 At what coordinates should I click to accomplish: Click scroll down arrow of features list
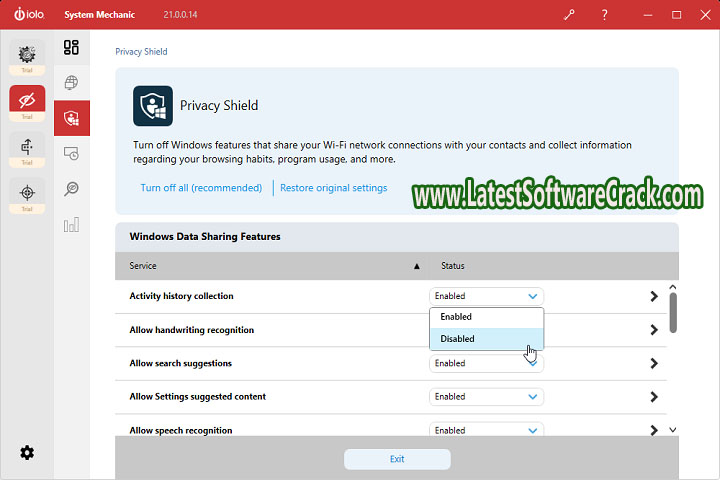point(673,430)
